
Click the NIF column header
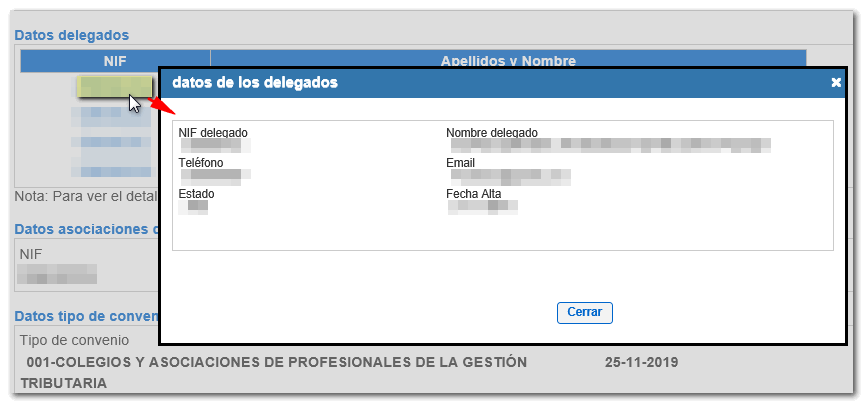[x=115, y=61]
